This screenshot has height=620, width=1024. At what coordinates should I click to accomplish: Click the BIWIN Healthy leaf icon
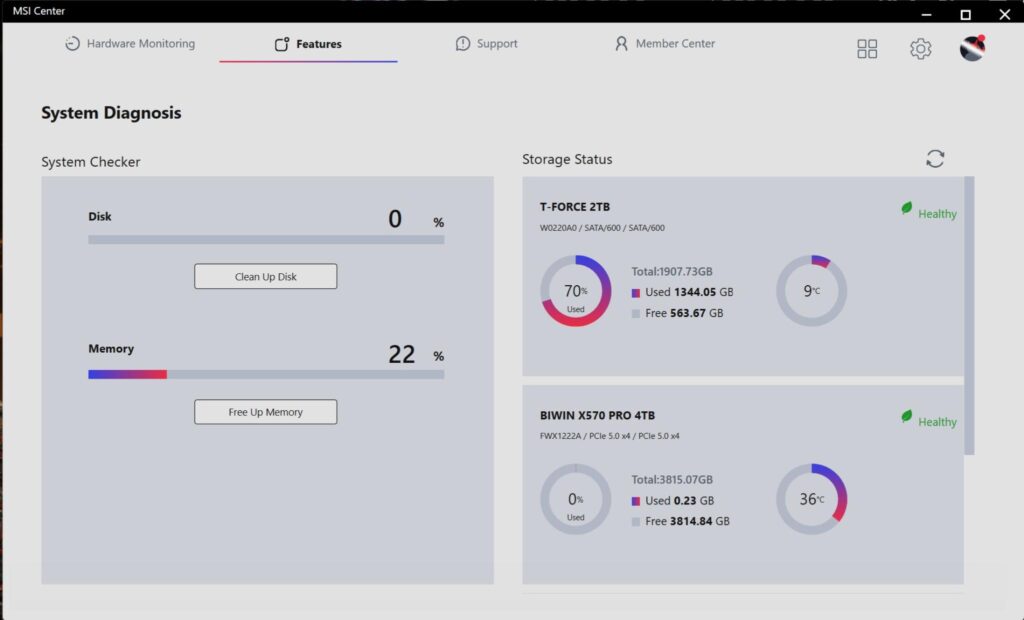[x=906, y=416]
